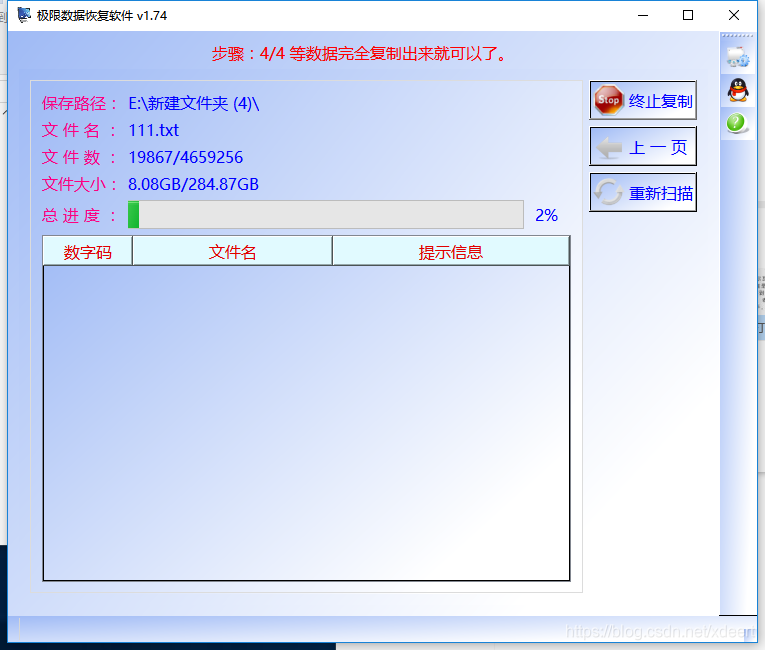Go back with the 上一页 button
The width and height of the screenshot is (765, 650).
[643, 146]
